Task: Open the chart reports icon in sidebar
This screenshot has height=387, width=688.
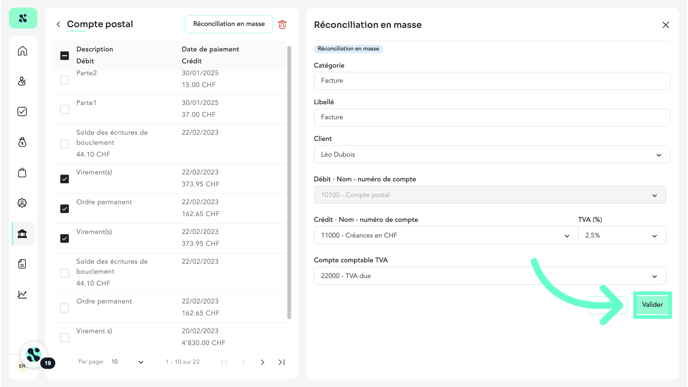Action: [22, 294]
